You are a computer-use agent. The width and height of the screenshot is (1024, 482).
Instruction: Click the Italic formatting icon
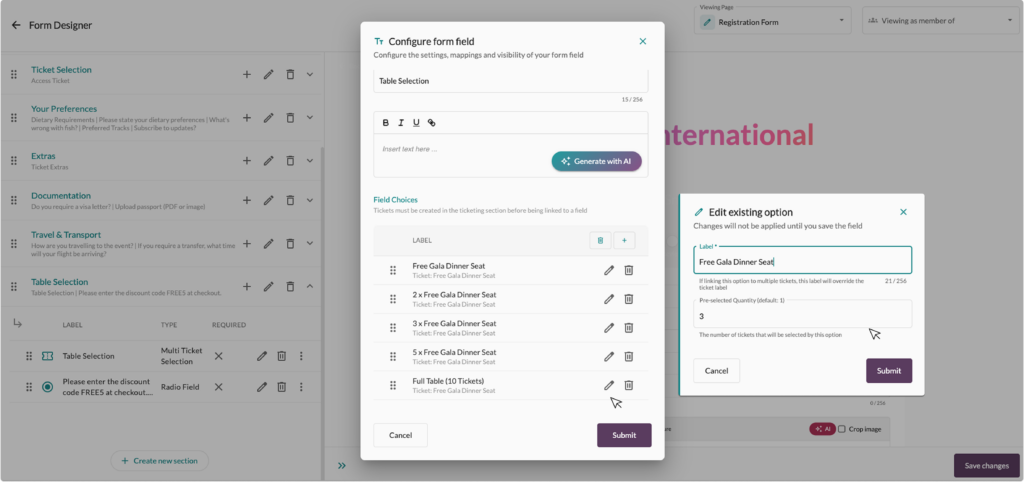coord(401,123)
